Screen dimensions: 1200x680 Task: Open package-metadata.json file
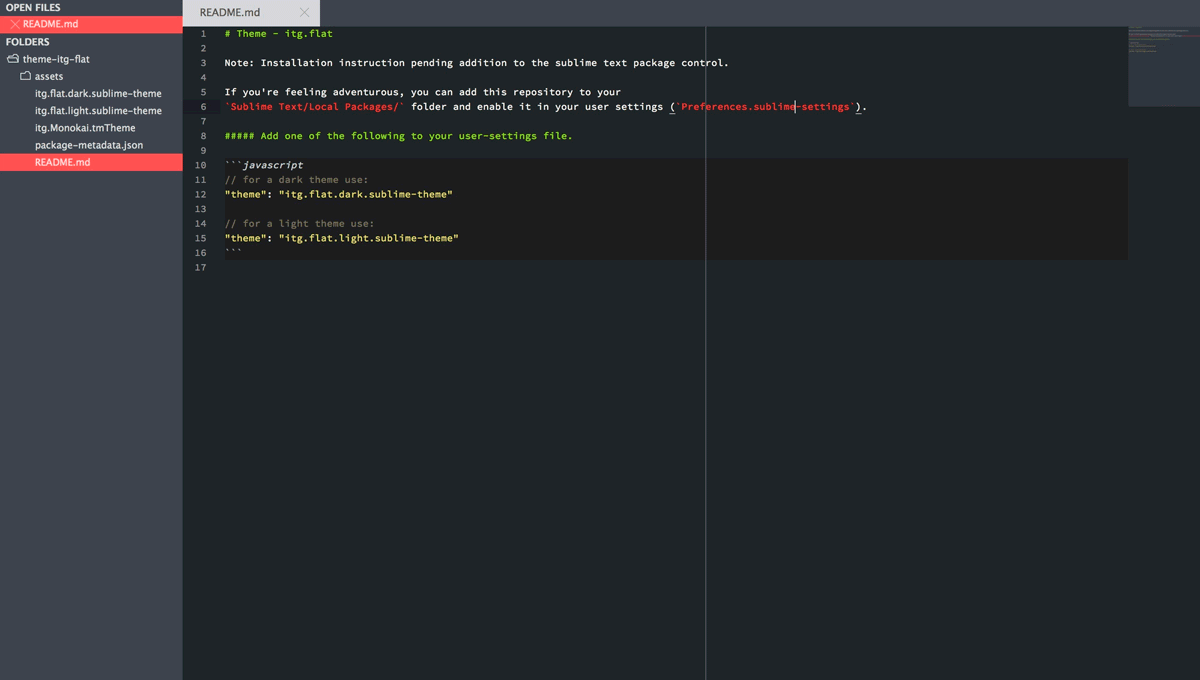click(x=89, y=145)
